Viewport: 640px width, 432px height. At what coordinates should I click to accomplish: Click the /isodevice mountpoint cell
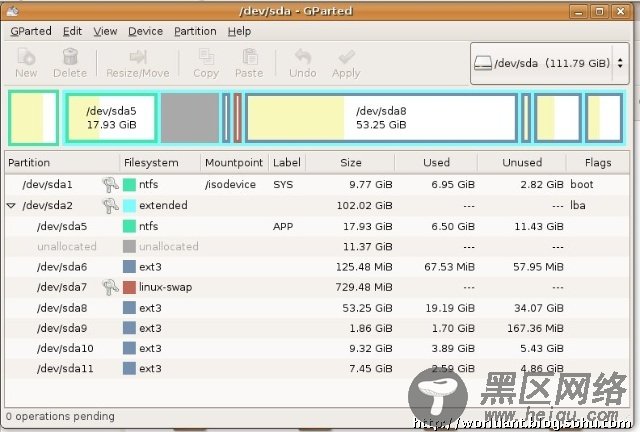230,185
